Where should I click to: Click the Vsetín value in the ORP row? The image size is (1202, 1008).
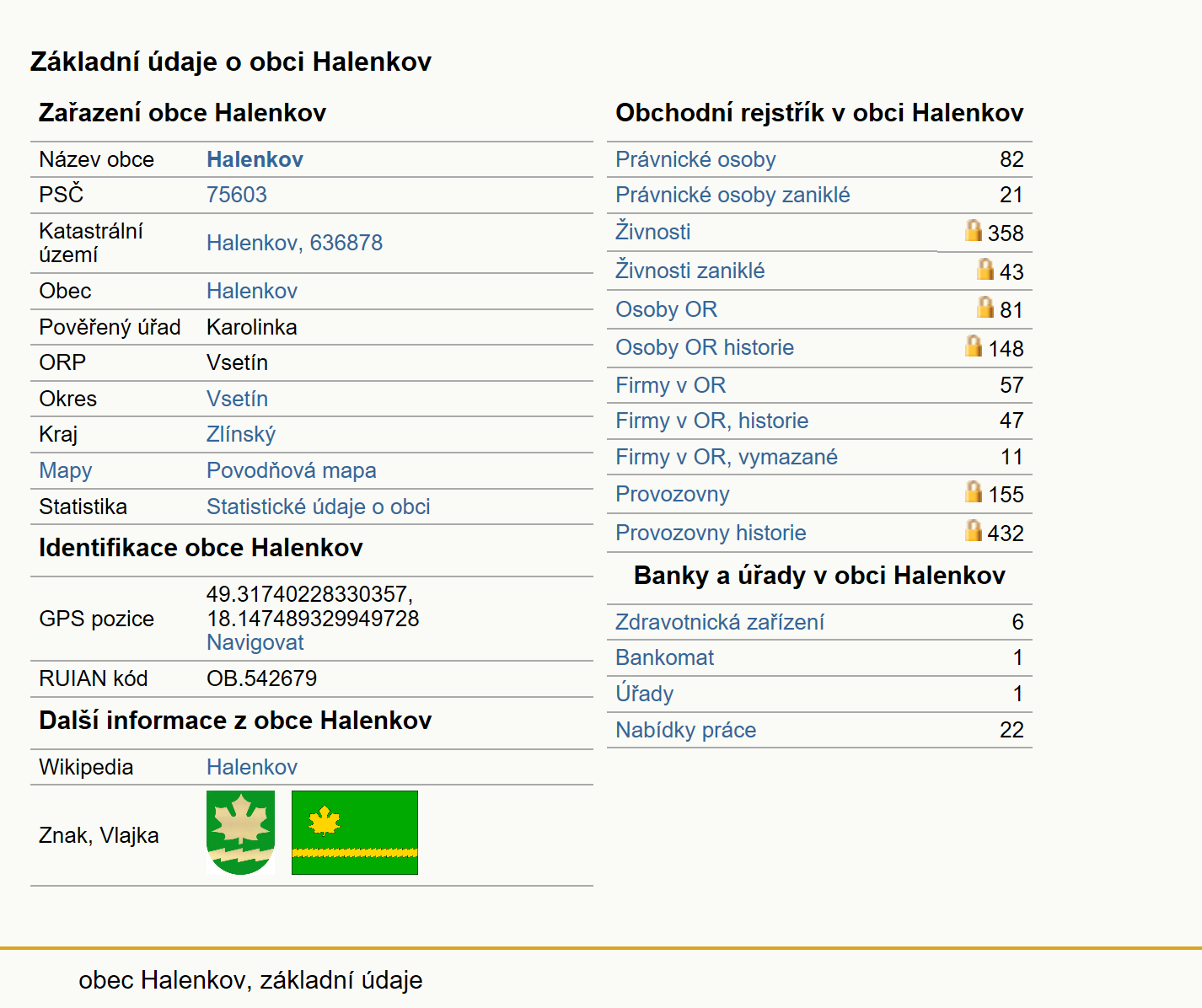pyautogui.click(x=237, y=362)
